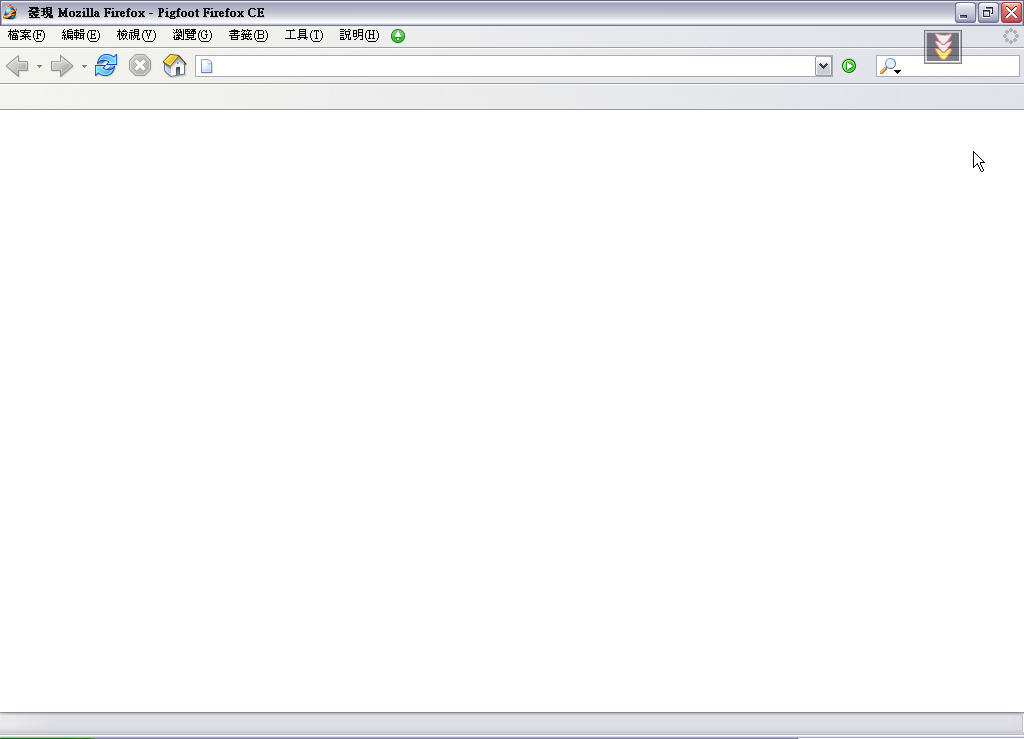This screenshot has height=739, width=1024.
Task: Open the search engine selector magnifier dropdown
Action: pos(889,67)
